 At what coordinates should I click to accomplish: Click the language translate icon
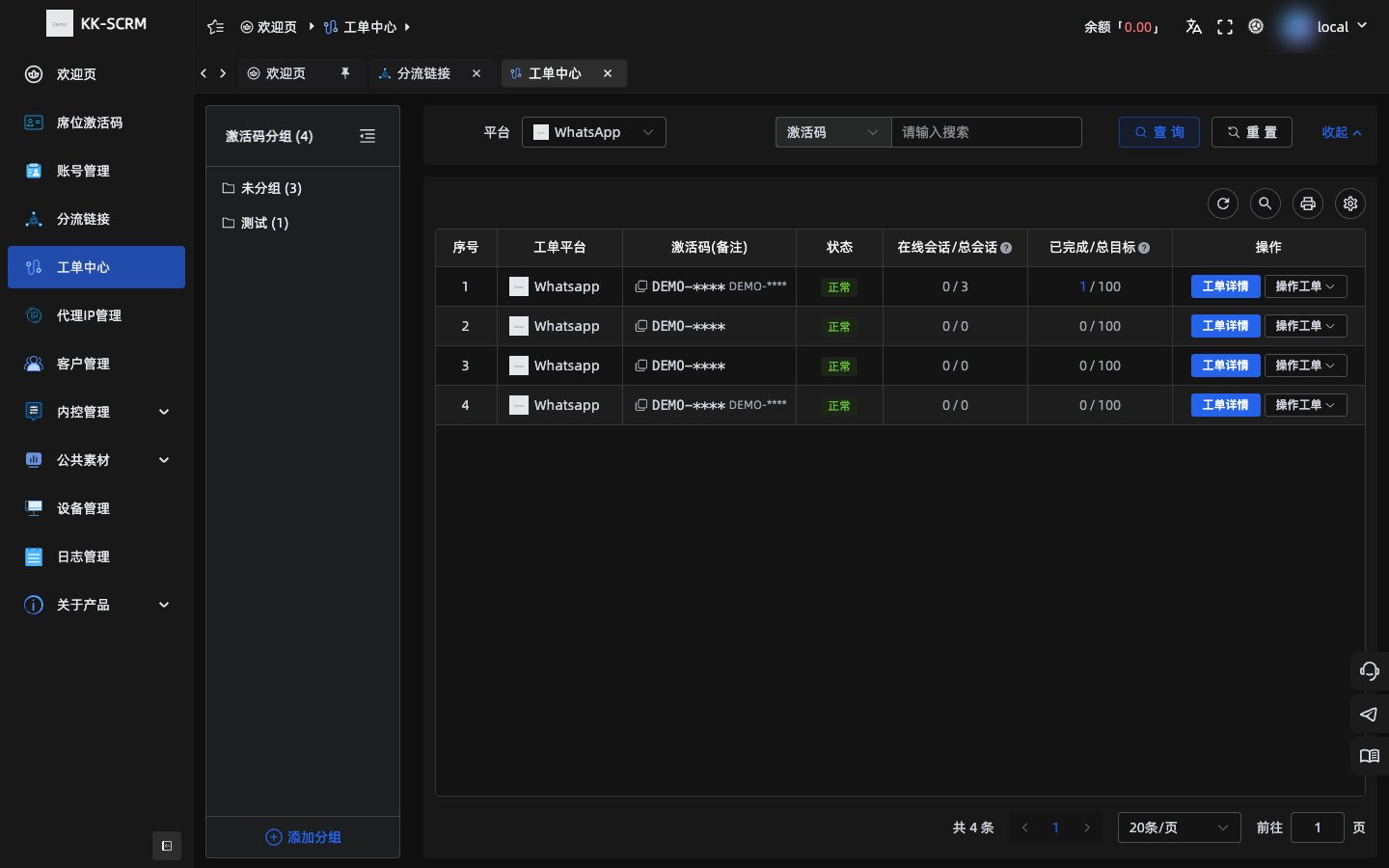1193,27
